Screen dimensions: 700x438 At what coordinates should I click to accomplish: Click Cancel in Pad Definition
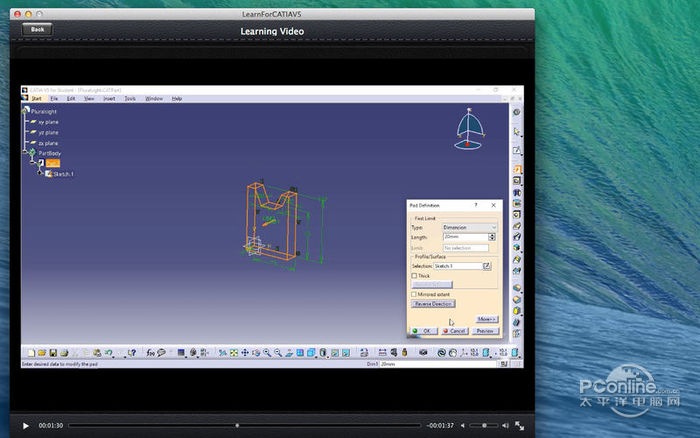click(x=453, y=330)
